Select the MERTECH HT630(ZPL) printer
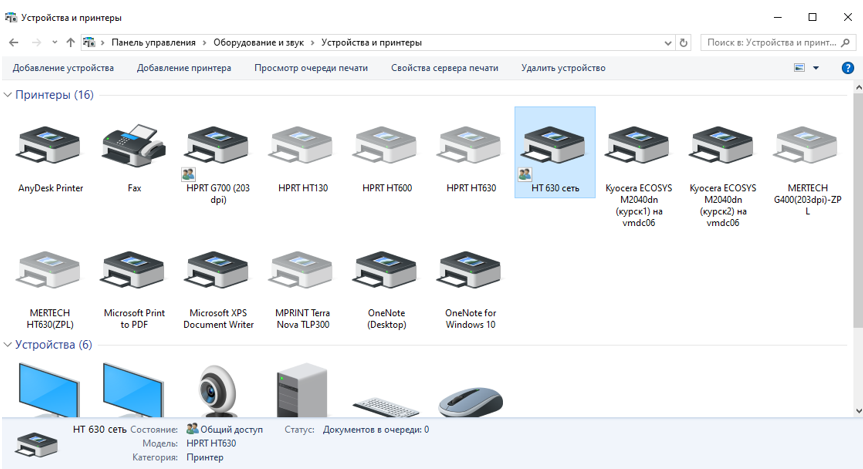Viewport: 863px width, 469px height. pyautogui.click(x=50, y=273)
